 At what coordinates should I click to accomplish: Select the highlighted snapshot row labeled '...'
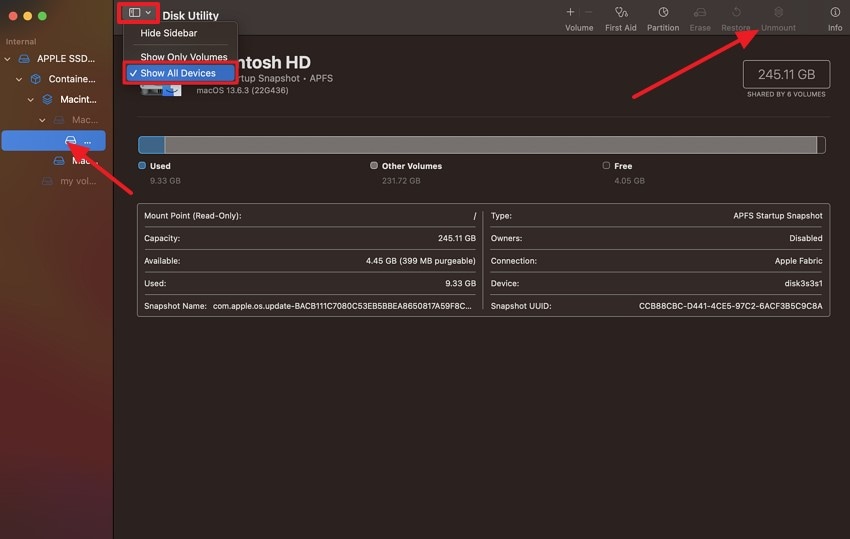click(54, 141)
